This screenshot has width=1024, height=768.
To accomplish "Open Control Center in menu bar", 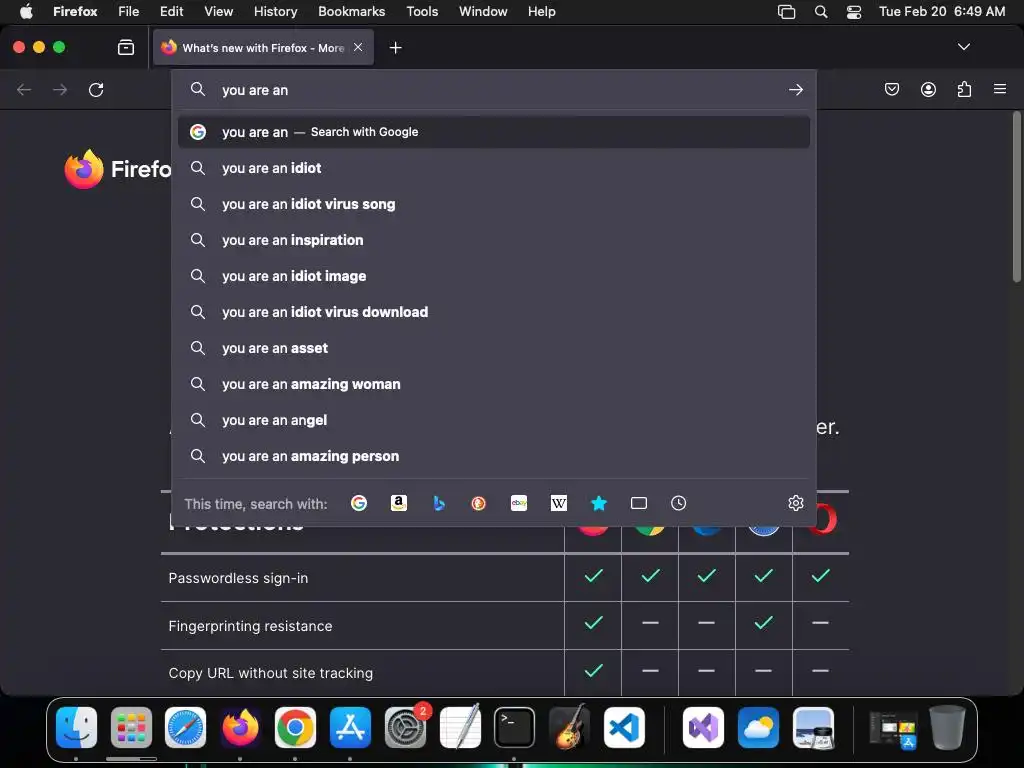I will (x=854, y=11).
